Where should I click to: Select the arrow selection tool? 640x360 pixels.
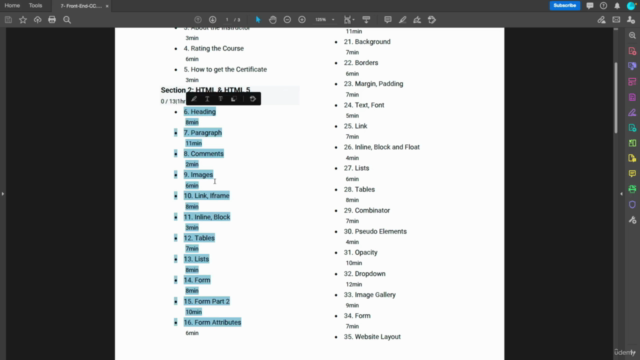258,20
